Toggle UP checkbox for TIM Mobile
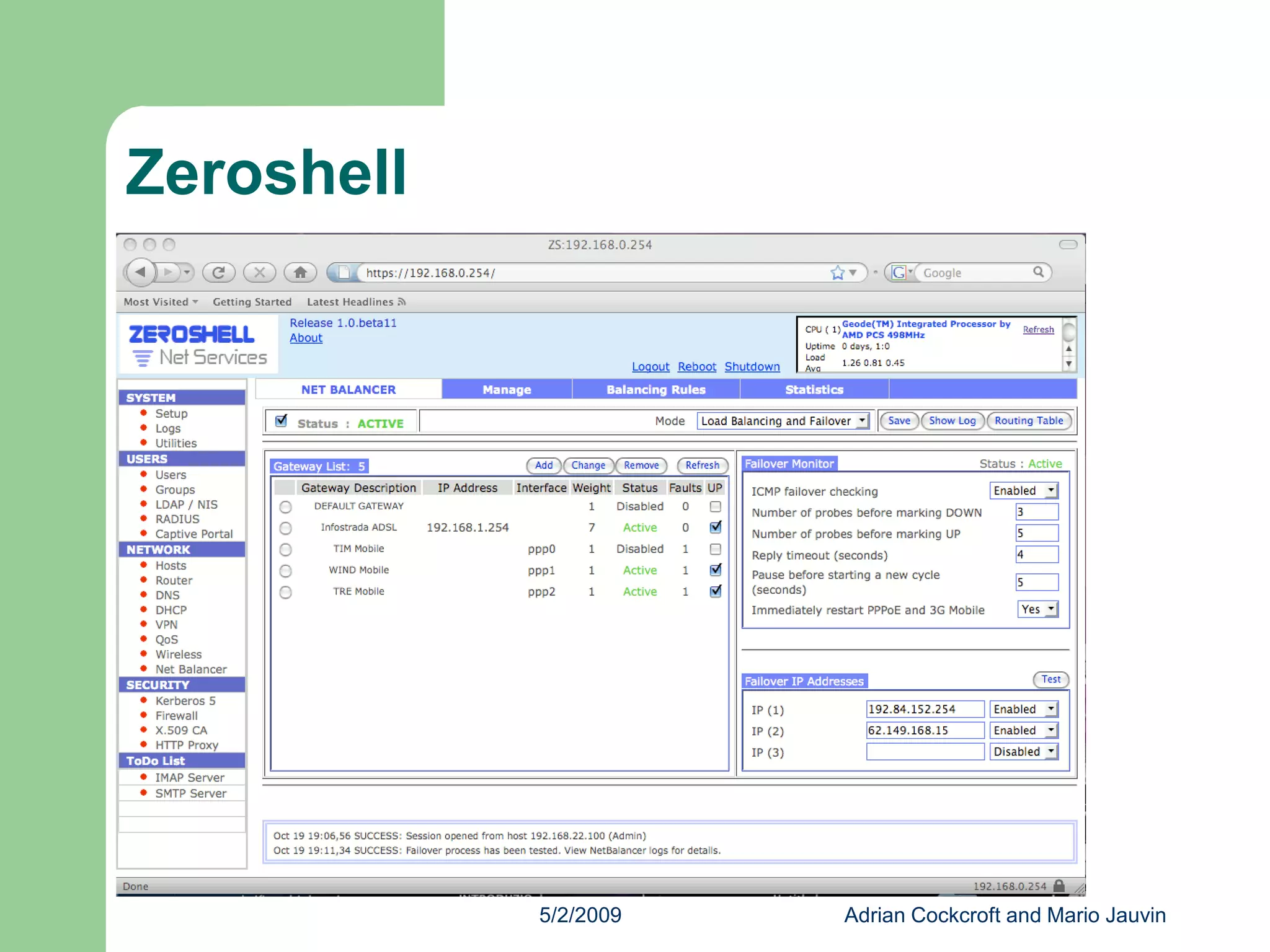The width and height of the screenshot is (1270, 952). click(x=715, y=549)
